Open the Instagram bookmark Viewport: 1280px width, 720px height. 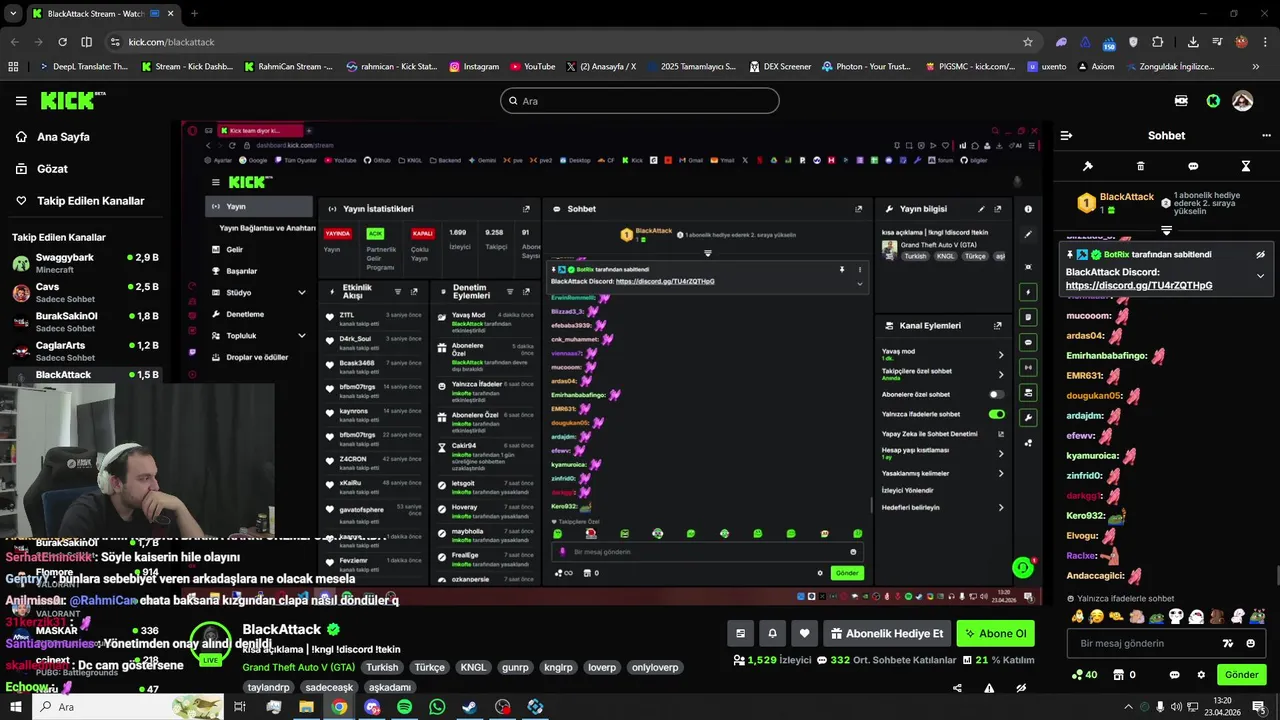coord(474,67)
